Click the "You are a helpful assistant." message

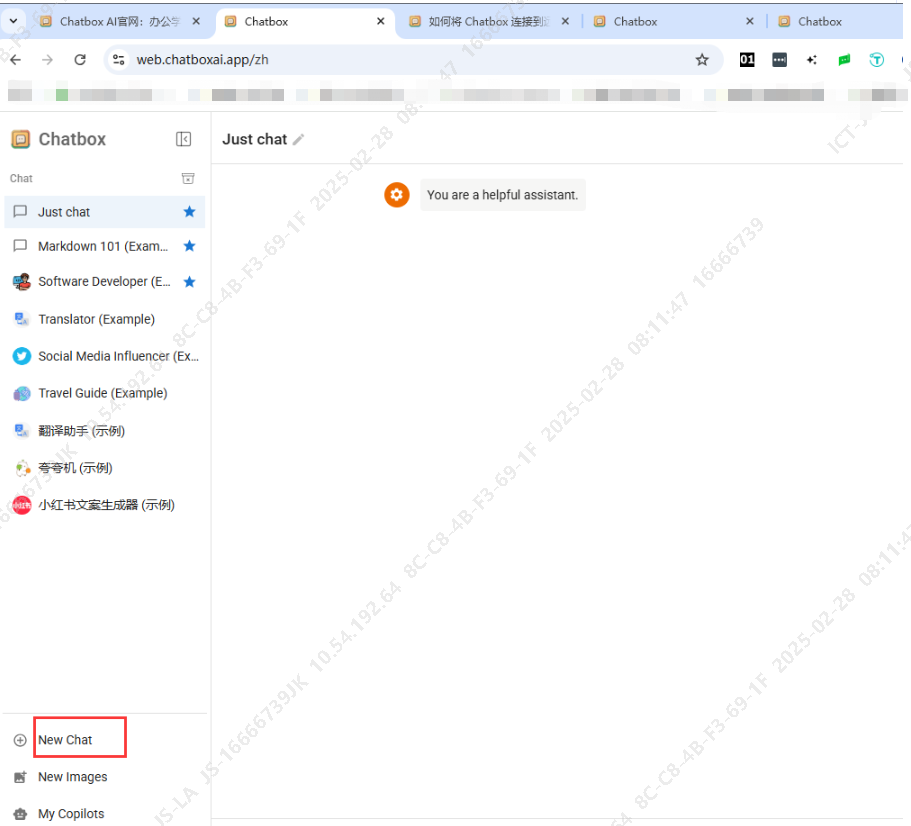(x=503, y=195)
